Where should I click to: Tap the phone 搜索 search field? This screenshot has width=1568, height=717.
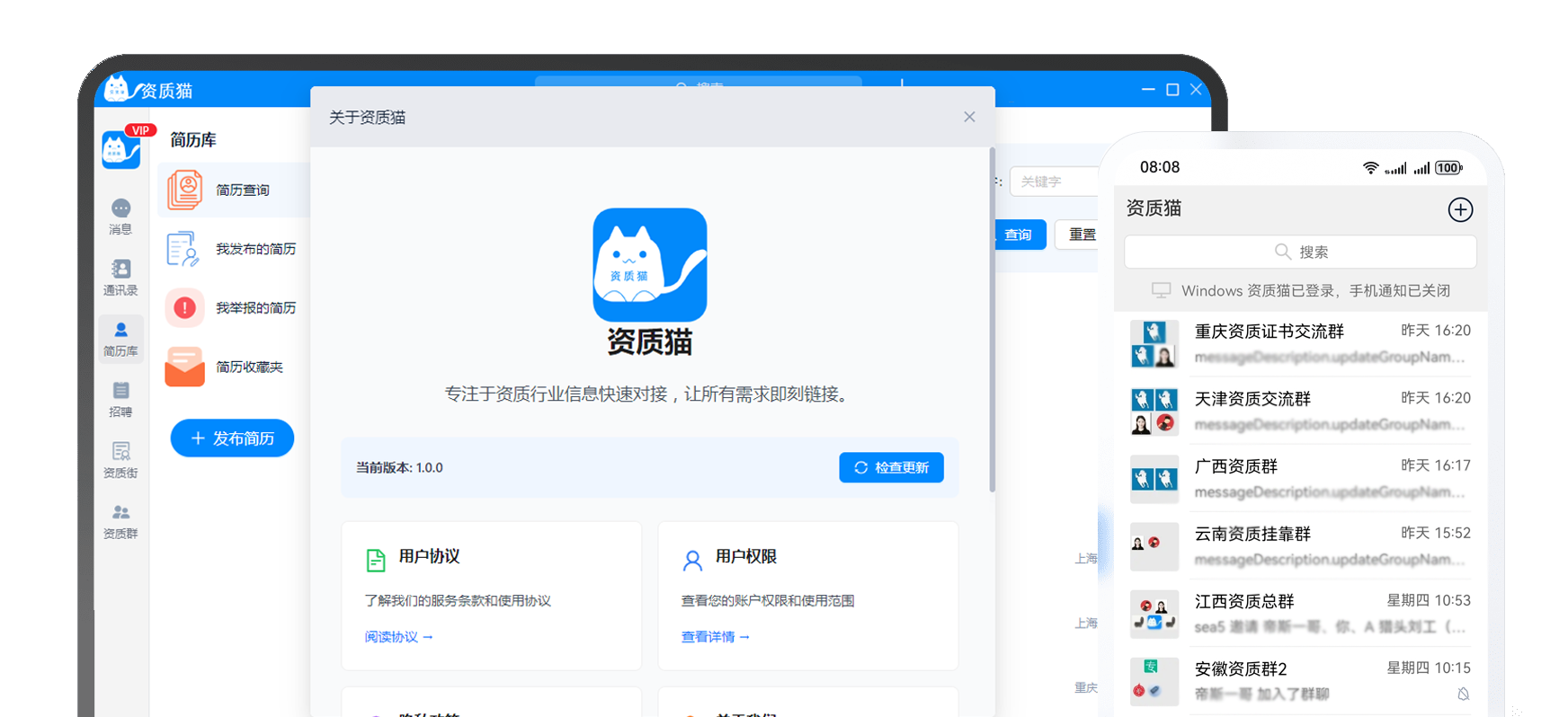pos(1300,252)
